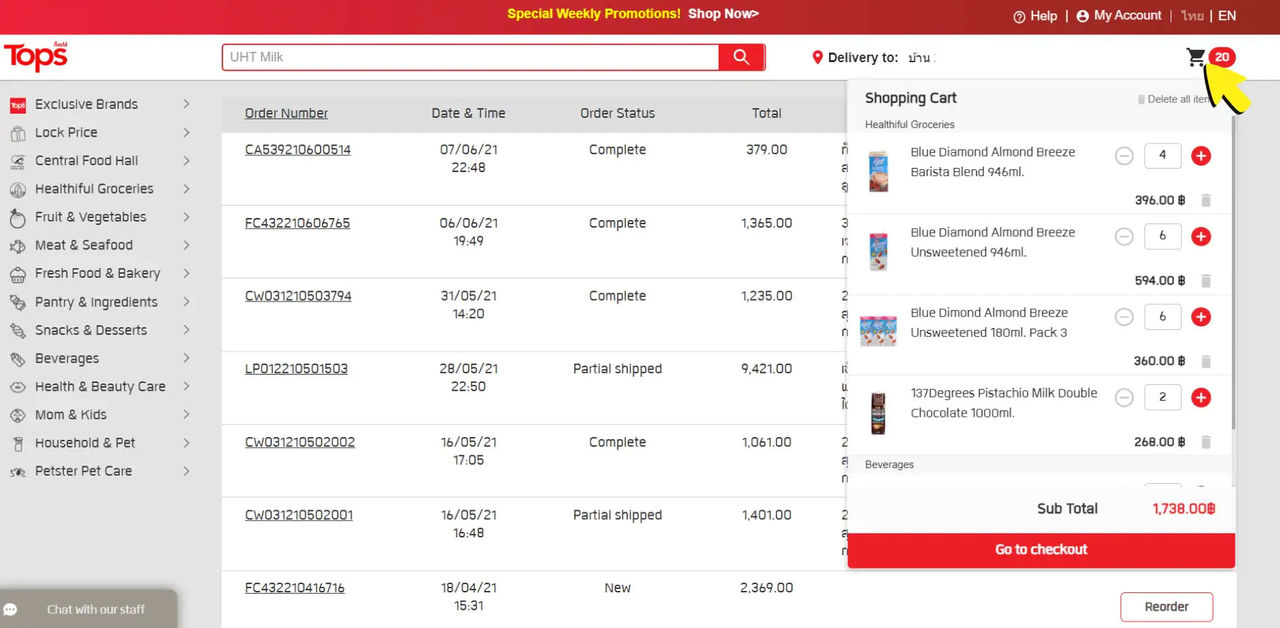1280x628 pixels.
Task: Click Barista Blend product thumbnail
Action: 878,171
